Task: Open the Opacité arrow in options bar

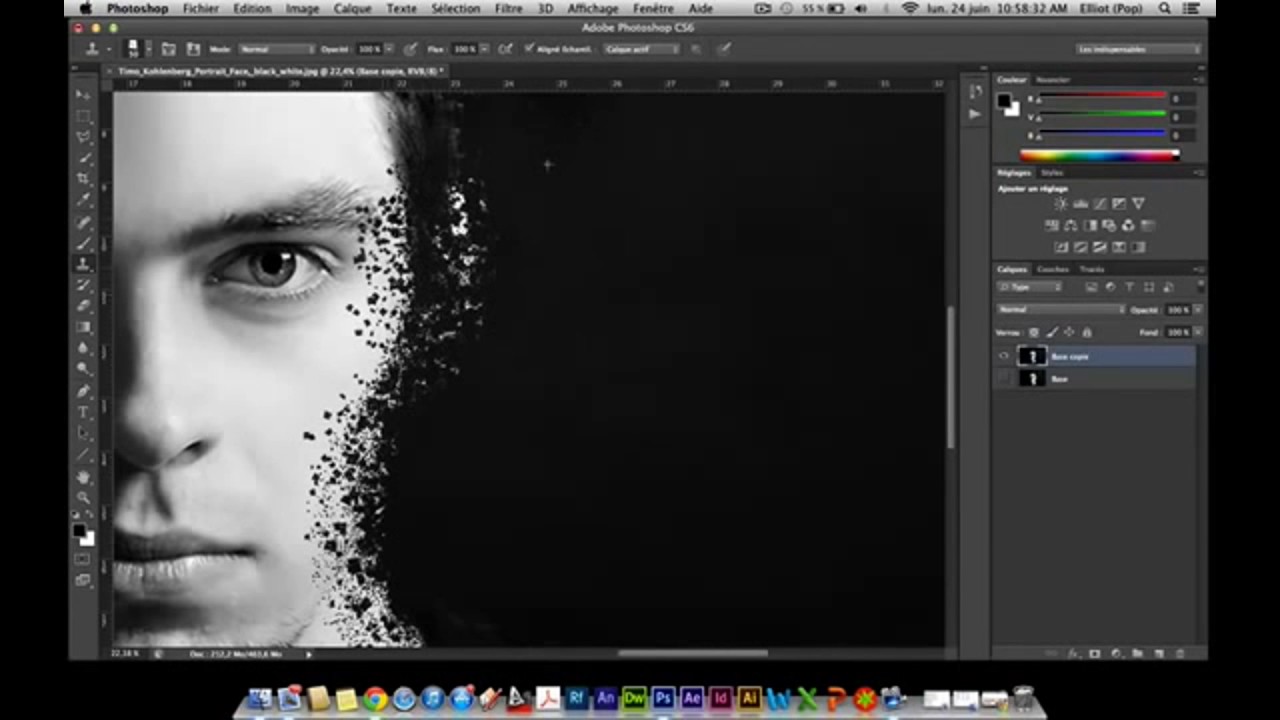Action: coord(388,49)
